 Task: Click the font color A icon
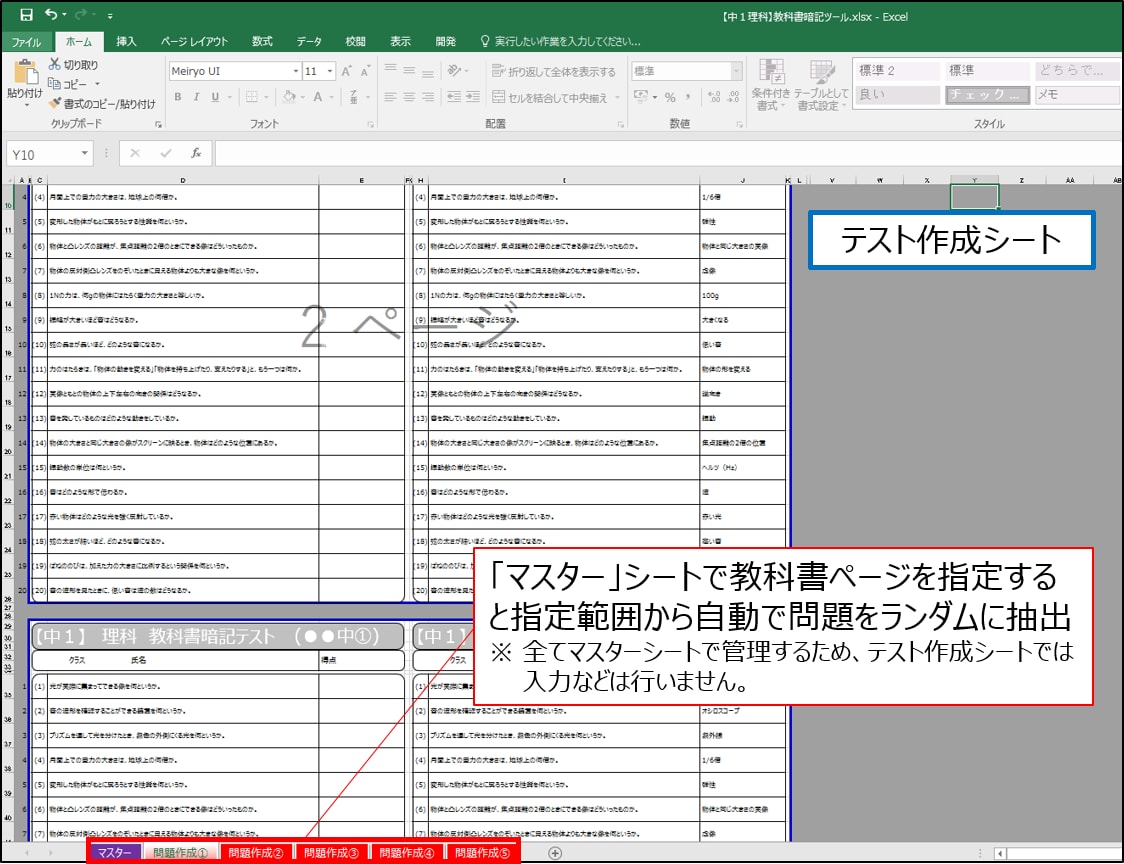click(x=318, y=97)
